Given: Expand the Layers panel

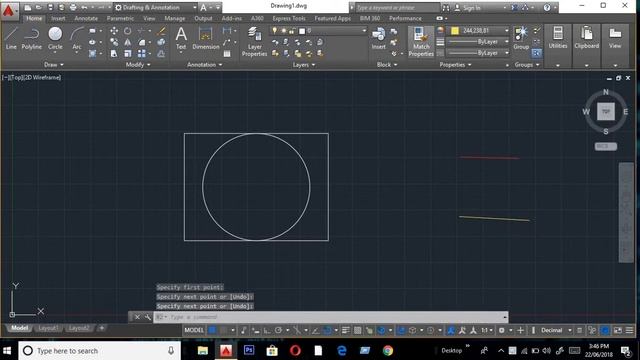Looking at the screenshot, I should coord(304,64).
